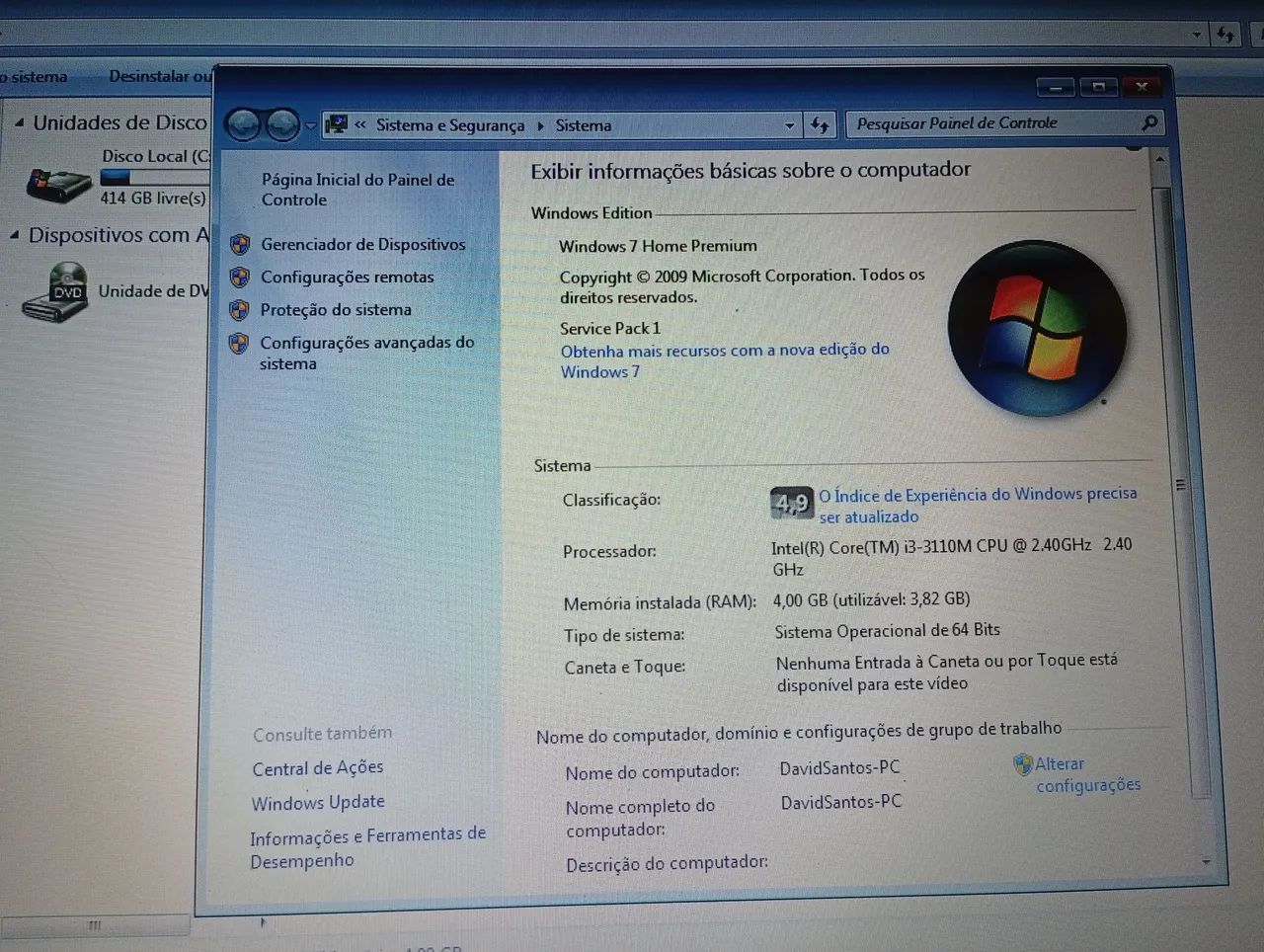Click the 414 GB livre(s) text
This screenshot has width=1264, height=952.
point(153,198)
